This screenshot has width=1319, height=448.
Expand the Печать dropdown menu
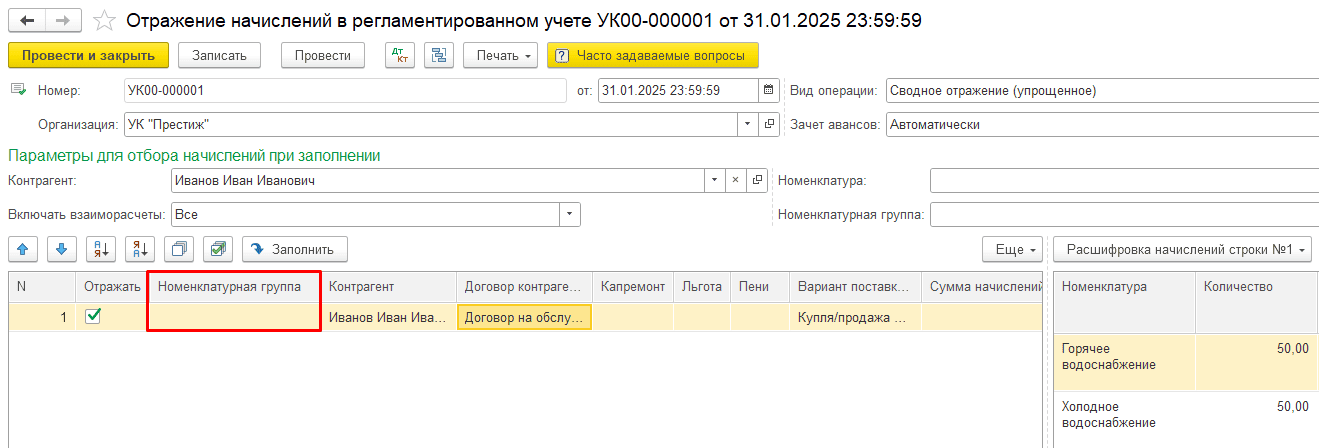[501, 55]
